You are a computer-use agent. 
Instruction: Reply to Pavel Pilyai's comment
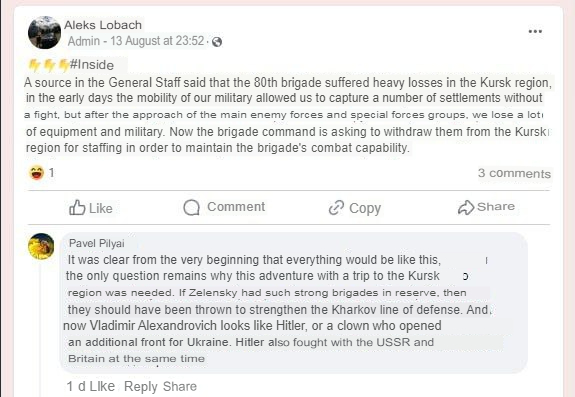(141, 386)
